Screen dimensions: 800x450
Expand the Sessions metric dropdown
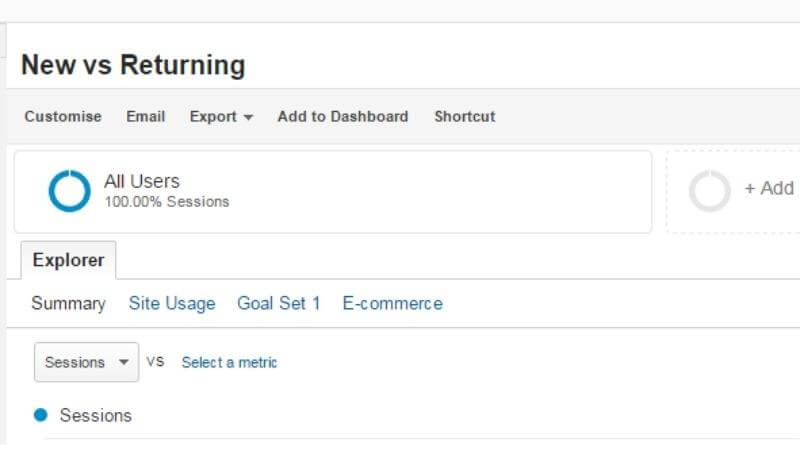pyautogui.click(x=86, y=362)
